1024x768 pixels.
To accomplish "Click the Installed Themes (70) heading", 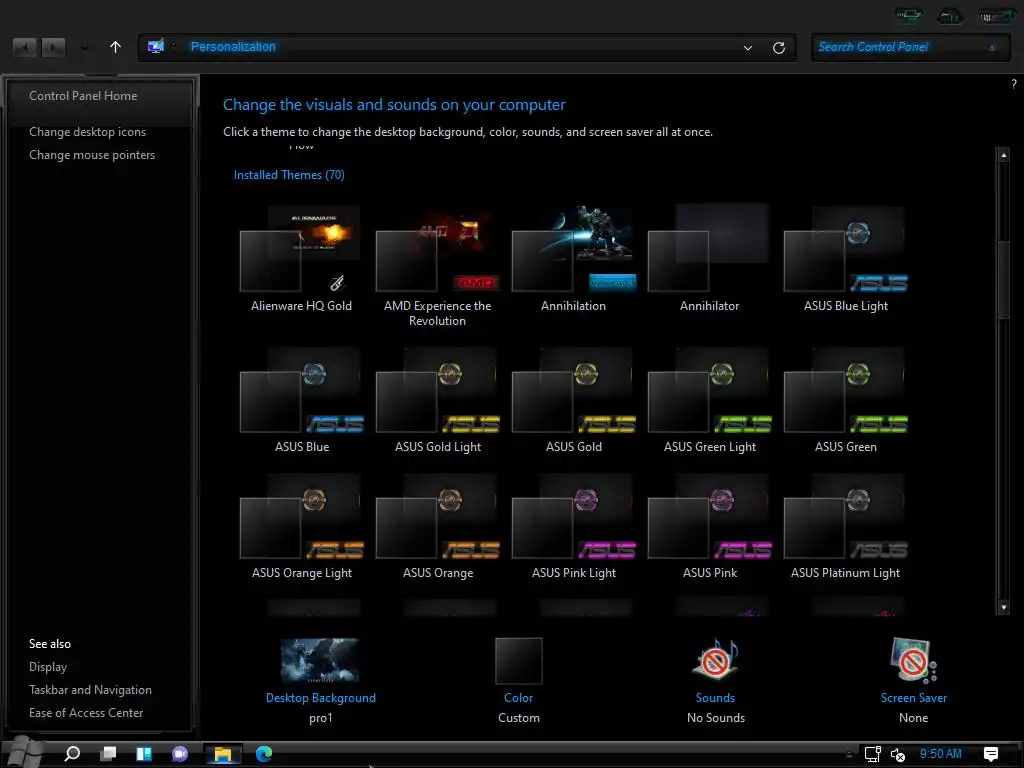I will click(x=289, y=174).
